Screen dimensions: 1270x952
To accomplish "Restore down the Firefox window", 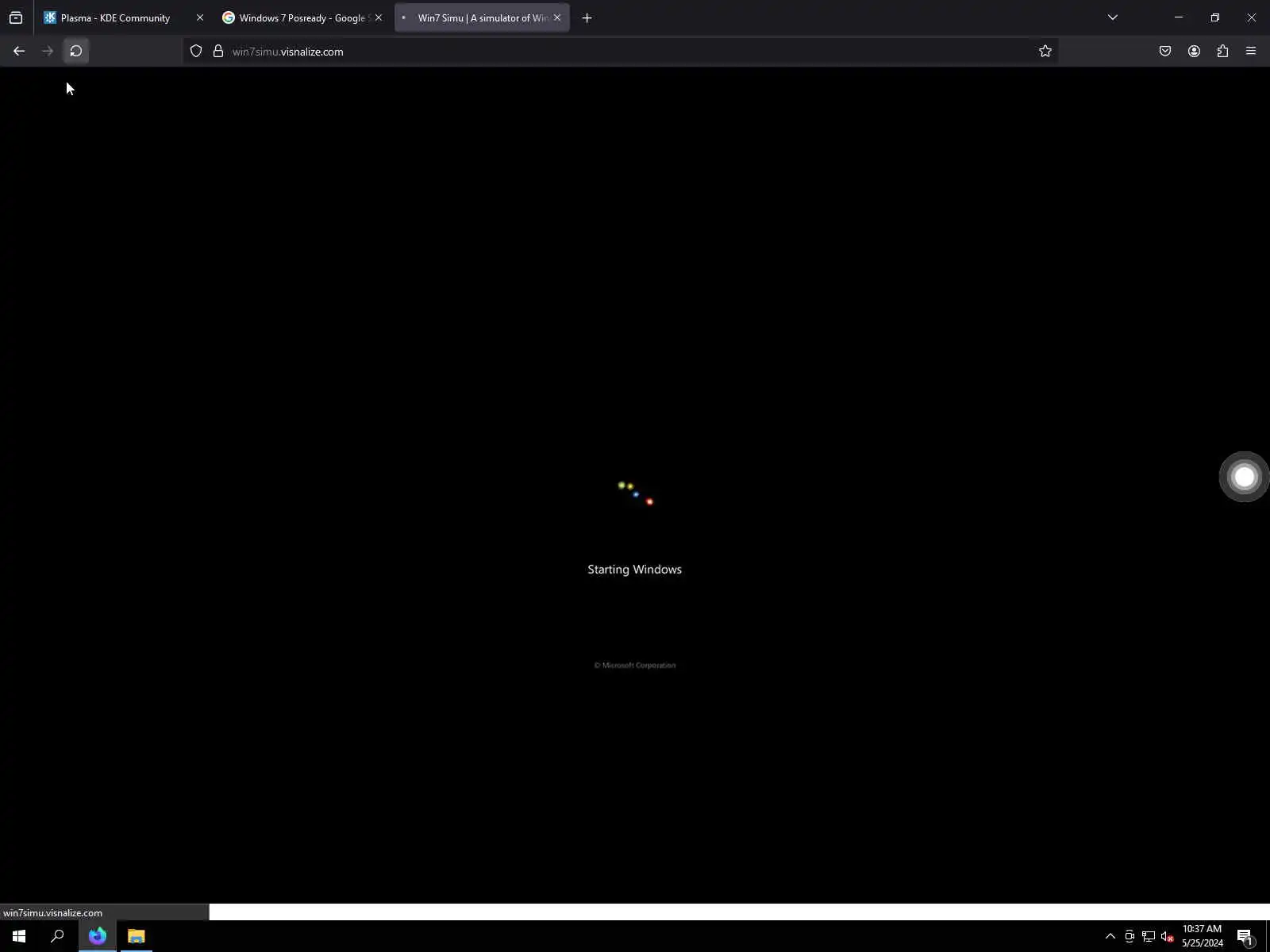I will pyautogui.click(x=1215, y=17).
